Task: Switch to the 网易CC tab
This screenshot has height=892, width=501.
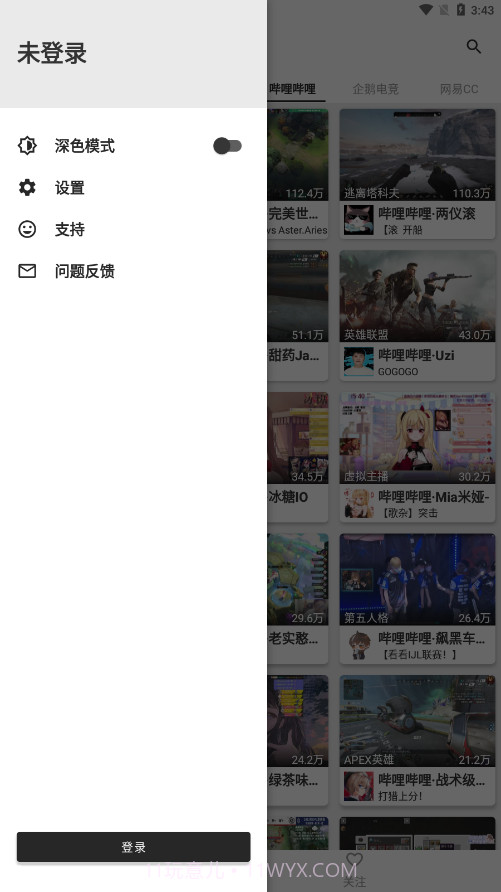Action: [459, 89]
